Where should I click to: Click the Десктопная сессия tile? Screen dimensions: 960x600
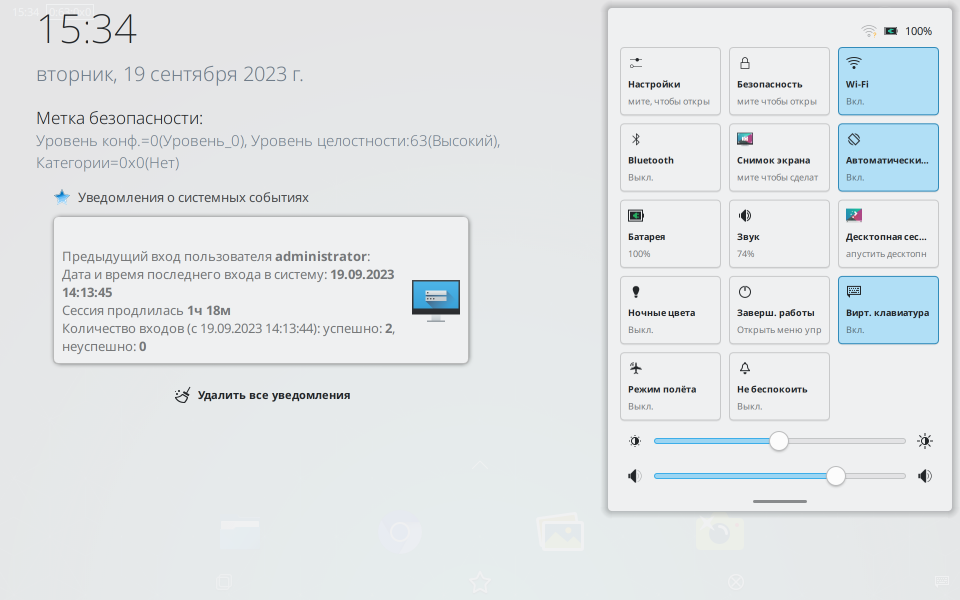pyautogui.click(x=888, y=233)
